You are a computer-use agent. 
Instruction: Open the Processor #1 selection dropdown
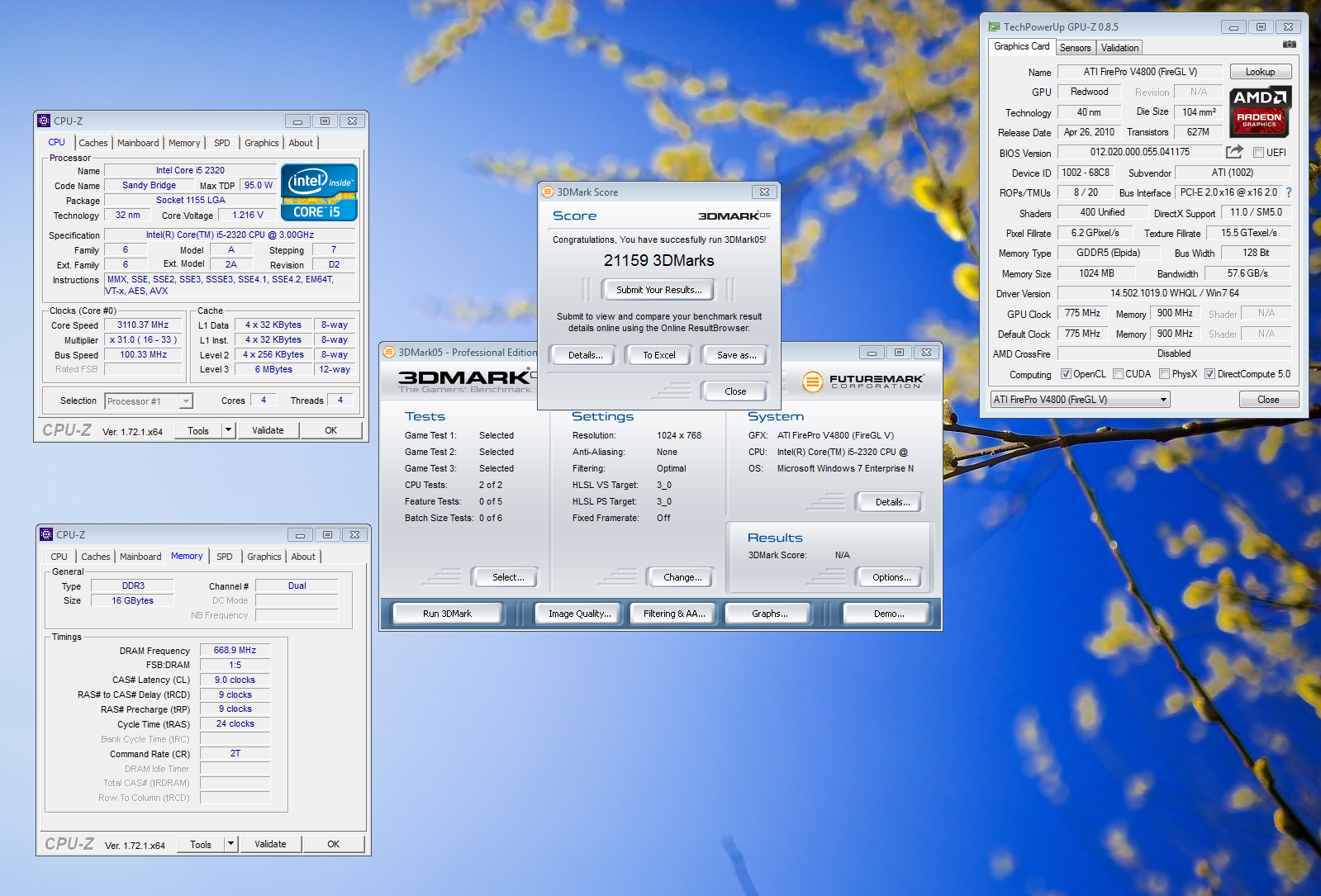[149, 401]
